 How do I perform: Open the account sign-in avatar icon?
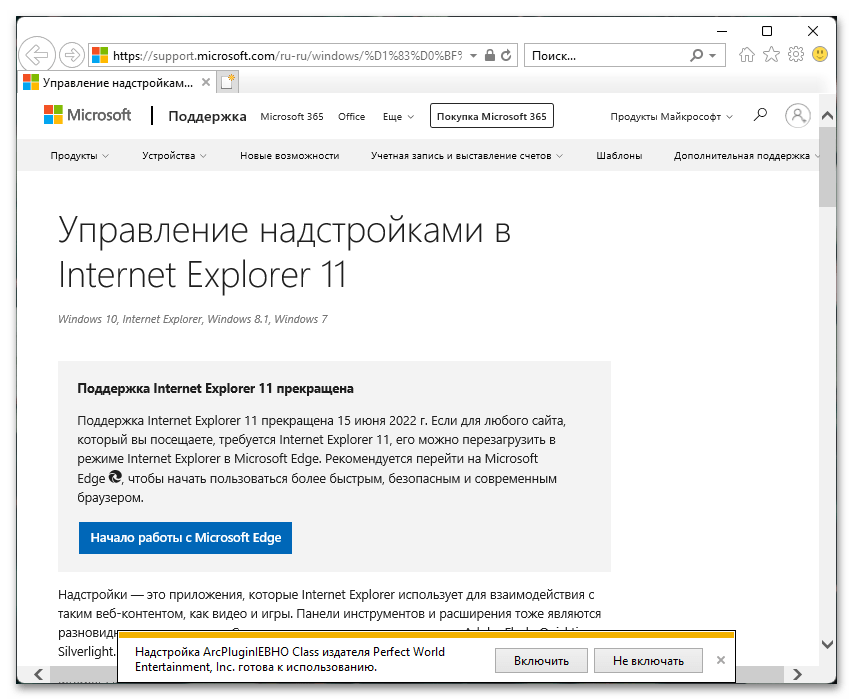click(x=798, y=115)
